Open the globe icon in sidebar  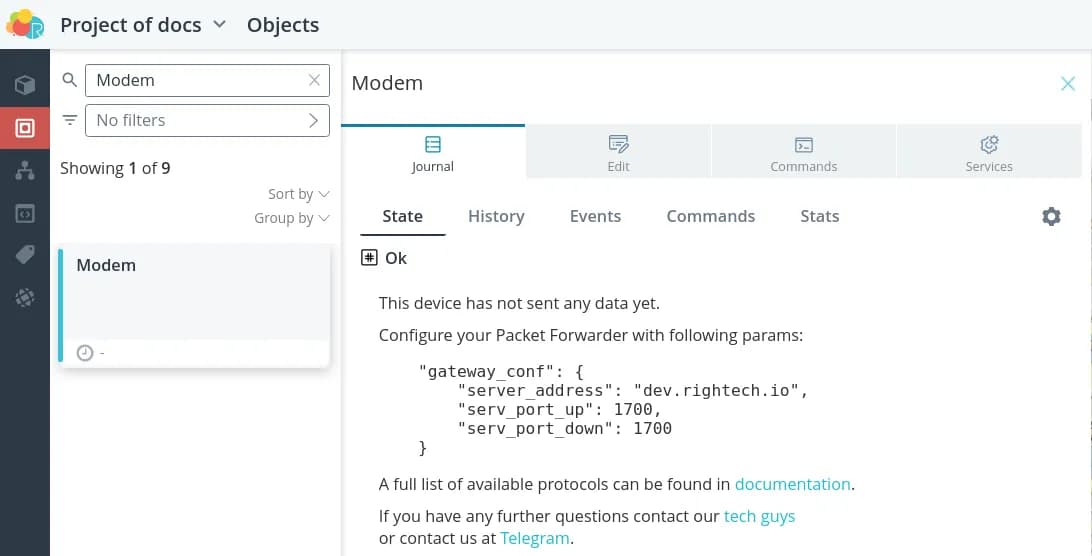(25, 297)
